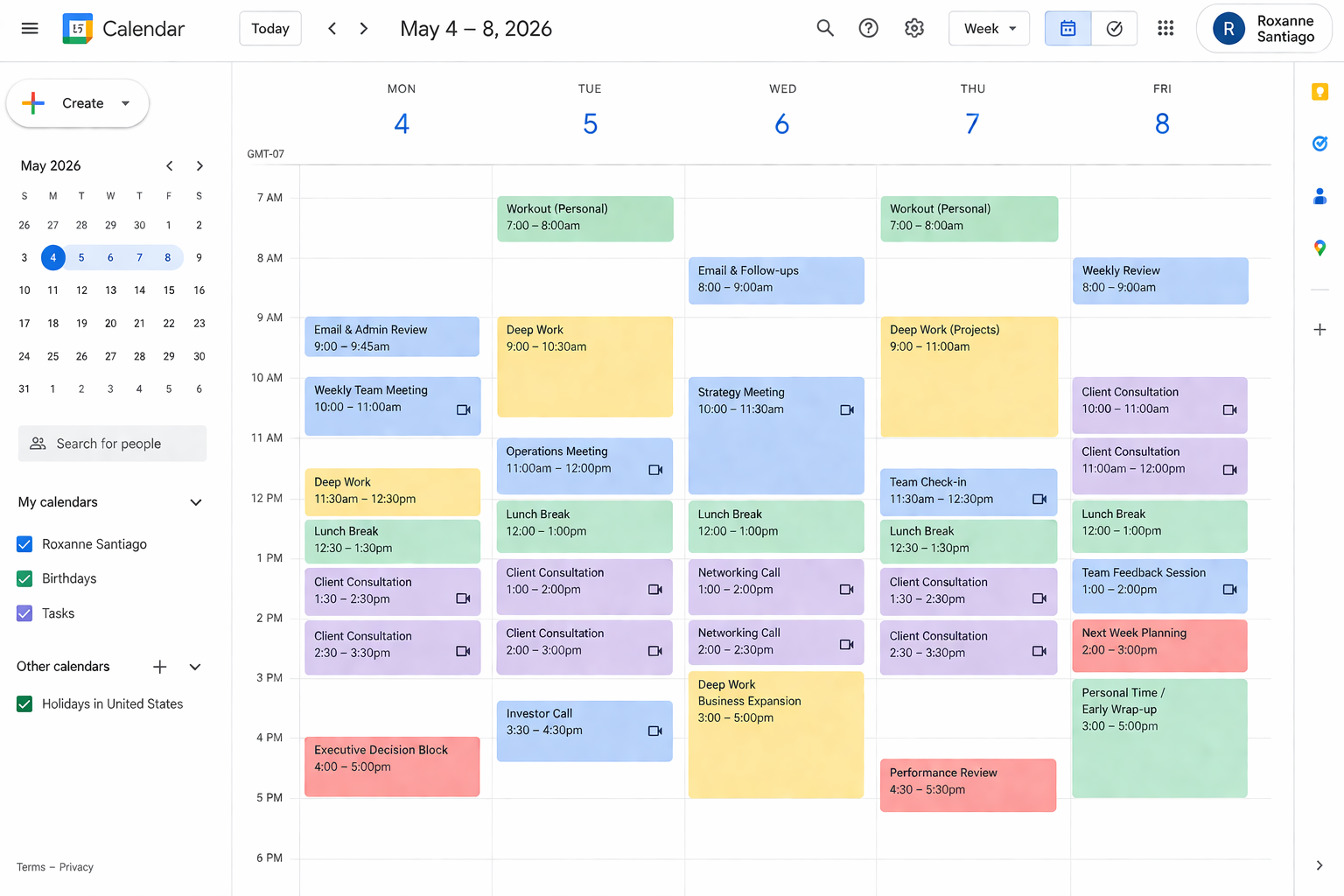The width and height of the screenshot is (1344, 896).
Task: Open Email & Follow-ups event
Action: coord(776,281)
